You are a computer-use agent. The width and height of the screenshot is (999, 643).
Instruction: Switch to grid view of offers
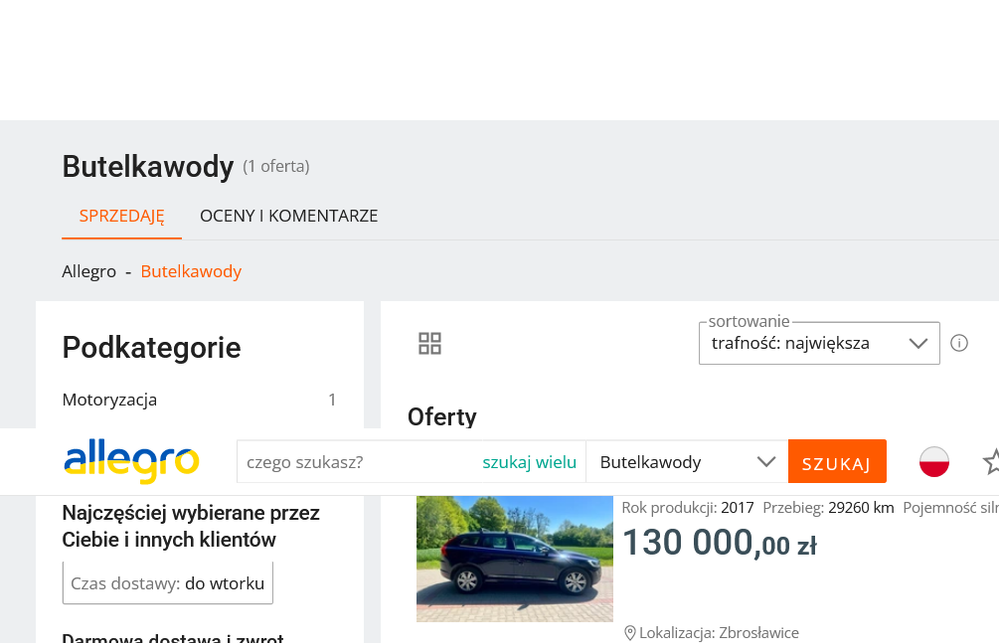tap(430, 344)
